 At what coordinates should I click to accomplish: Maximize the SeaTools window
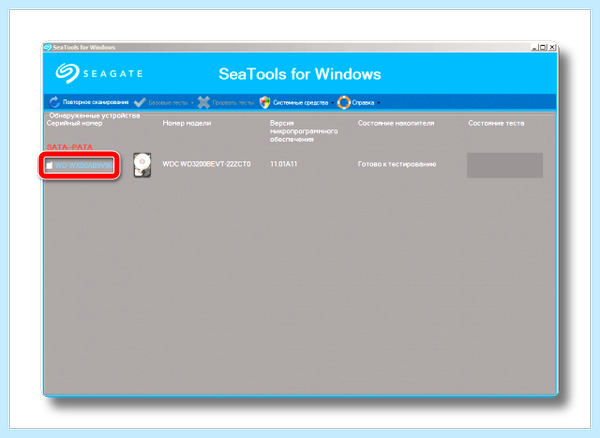coord(543,47)
